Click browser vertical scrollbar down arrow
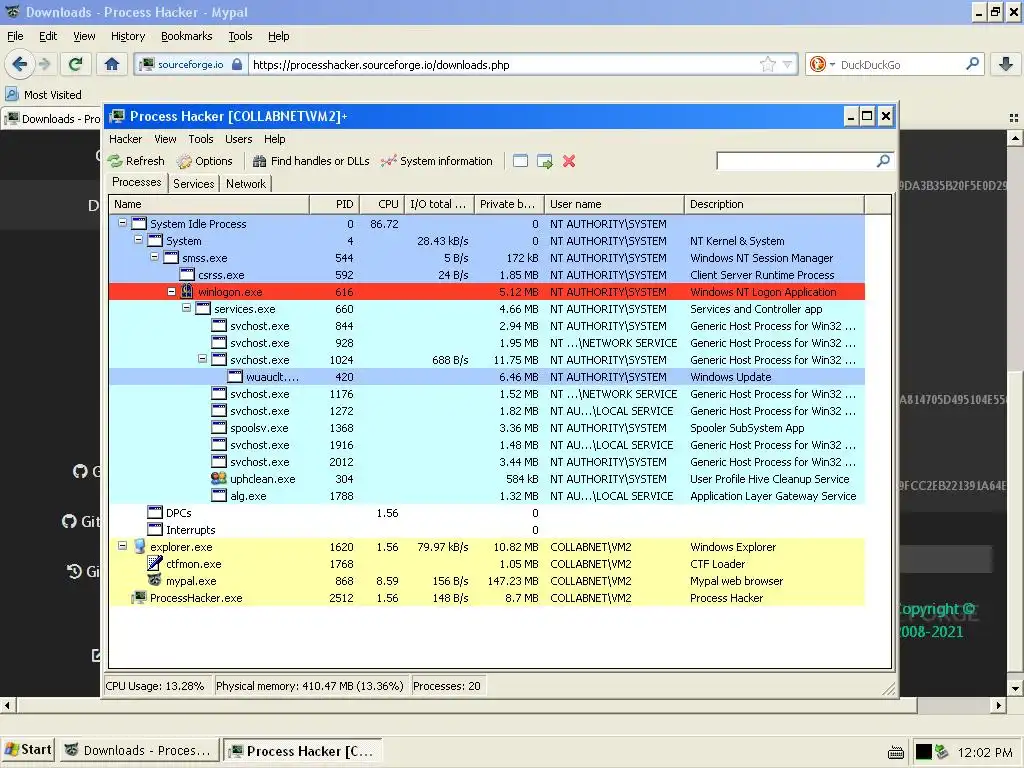The width and height of the screenshot is (1024, 768). point(1015,688)
